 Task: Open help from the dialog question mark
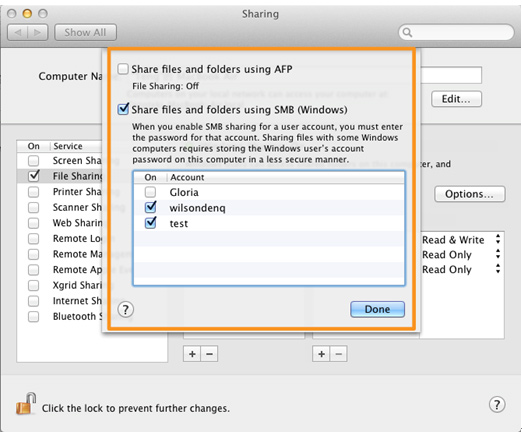point(126,310)
